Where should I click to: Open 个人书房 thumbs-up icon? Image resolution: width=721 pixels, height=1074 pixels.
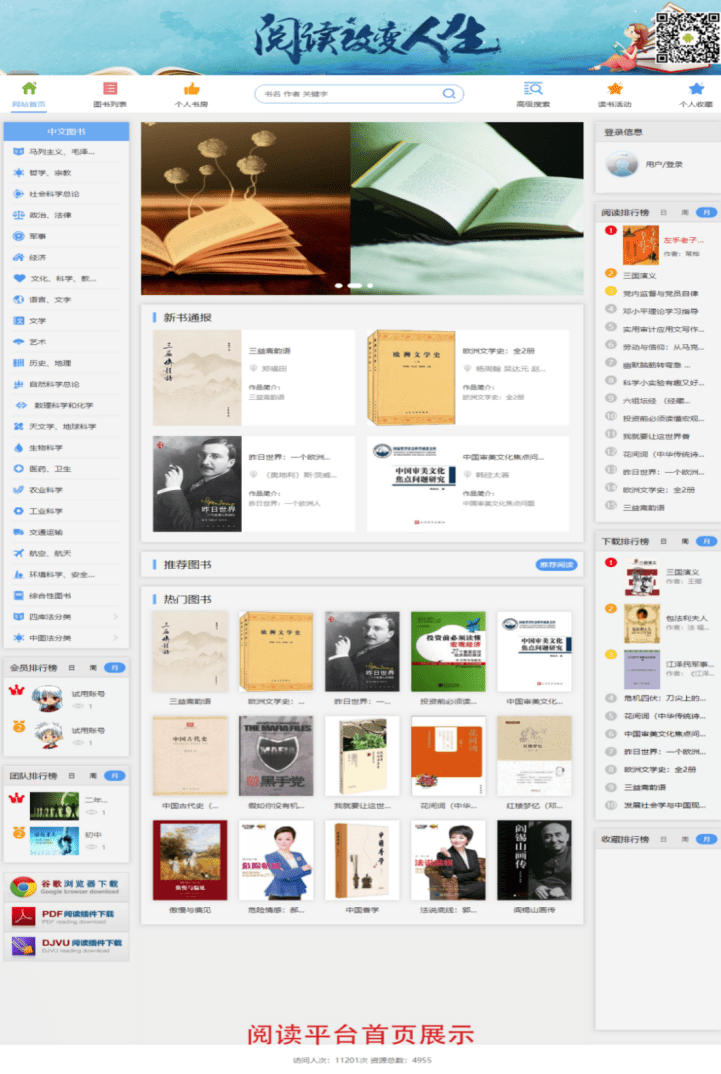[191, 88]
